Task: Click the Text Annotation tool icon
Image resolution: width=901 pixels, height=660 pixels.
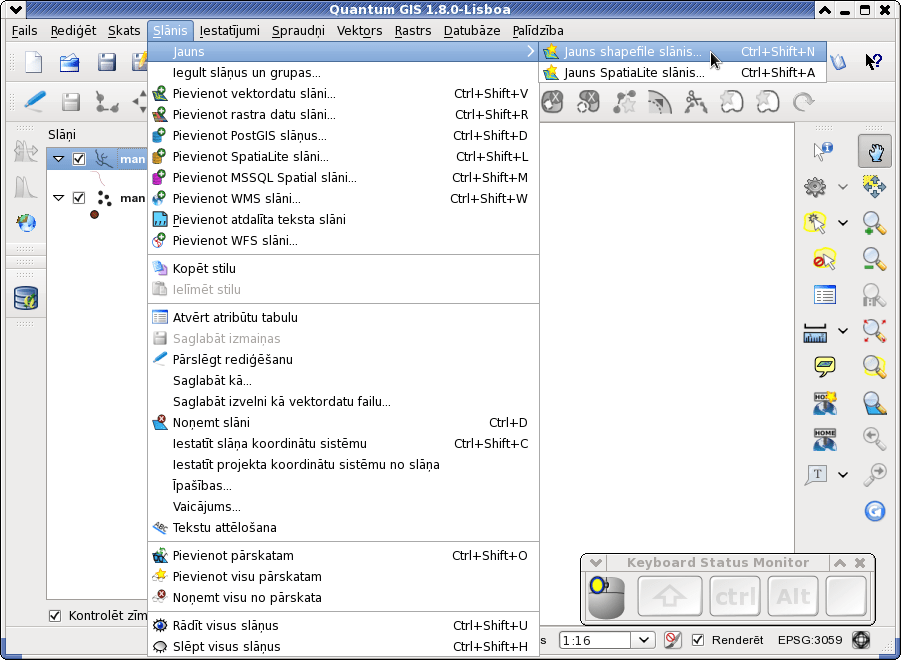Action: (816, 475)
